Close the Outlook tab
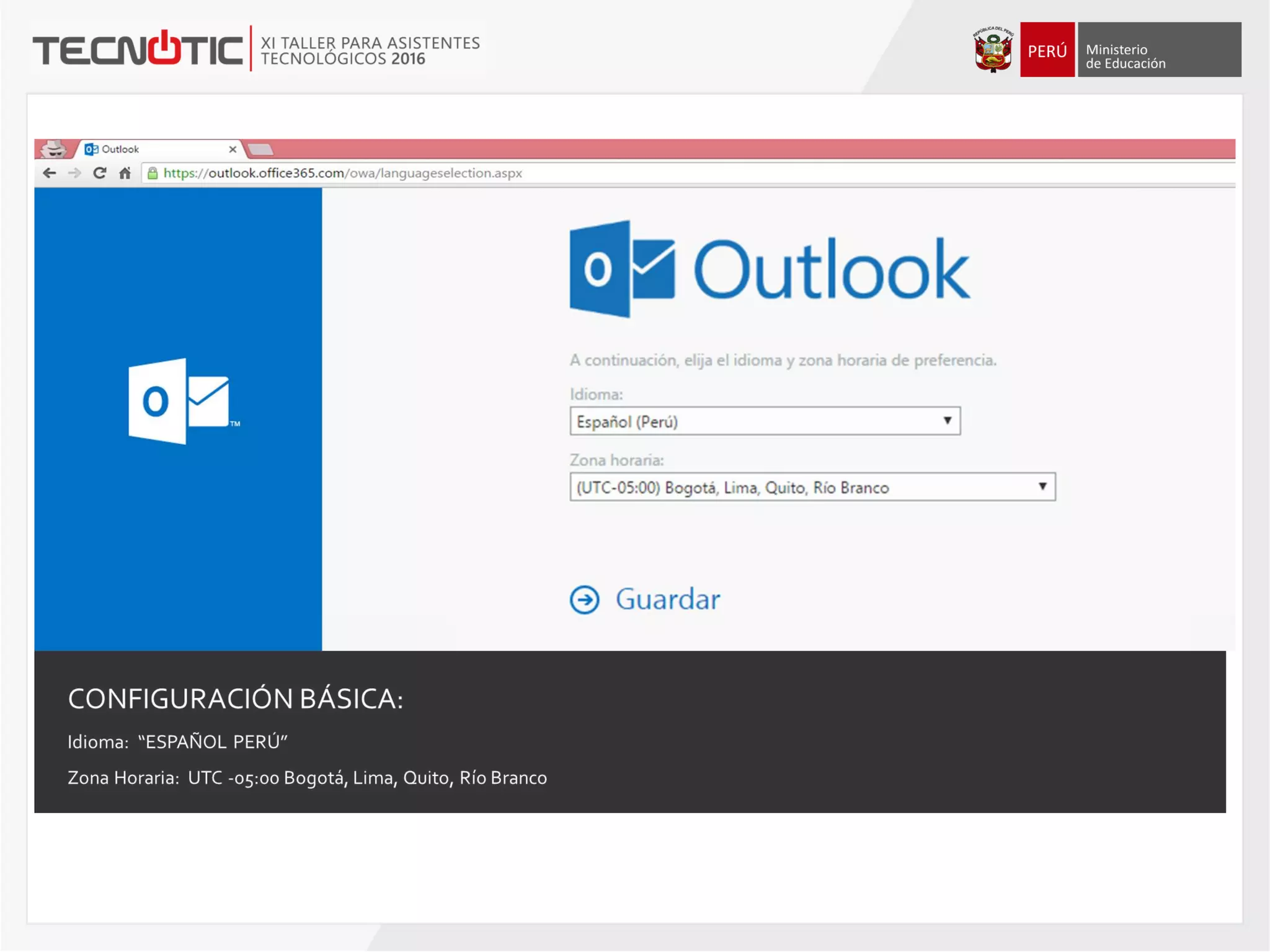The image size is (1270, 952). (233, 149)
